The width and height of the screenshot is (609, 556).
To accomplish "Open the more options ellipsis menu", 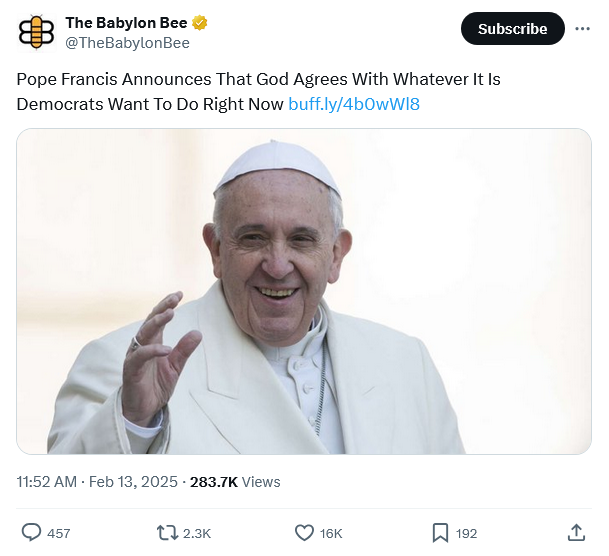I will pos(582,29).
